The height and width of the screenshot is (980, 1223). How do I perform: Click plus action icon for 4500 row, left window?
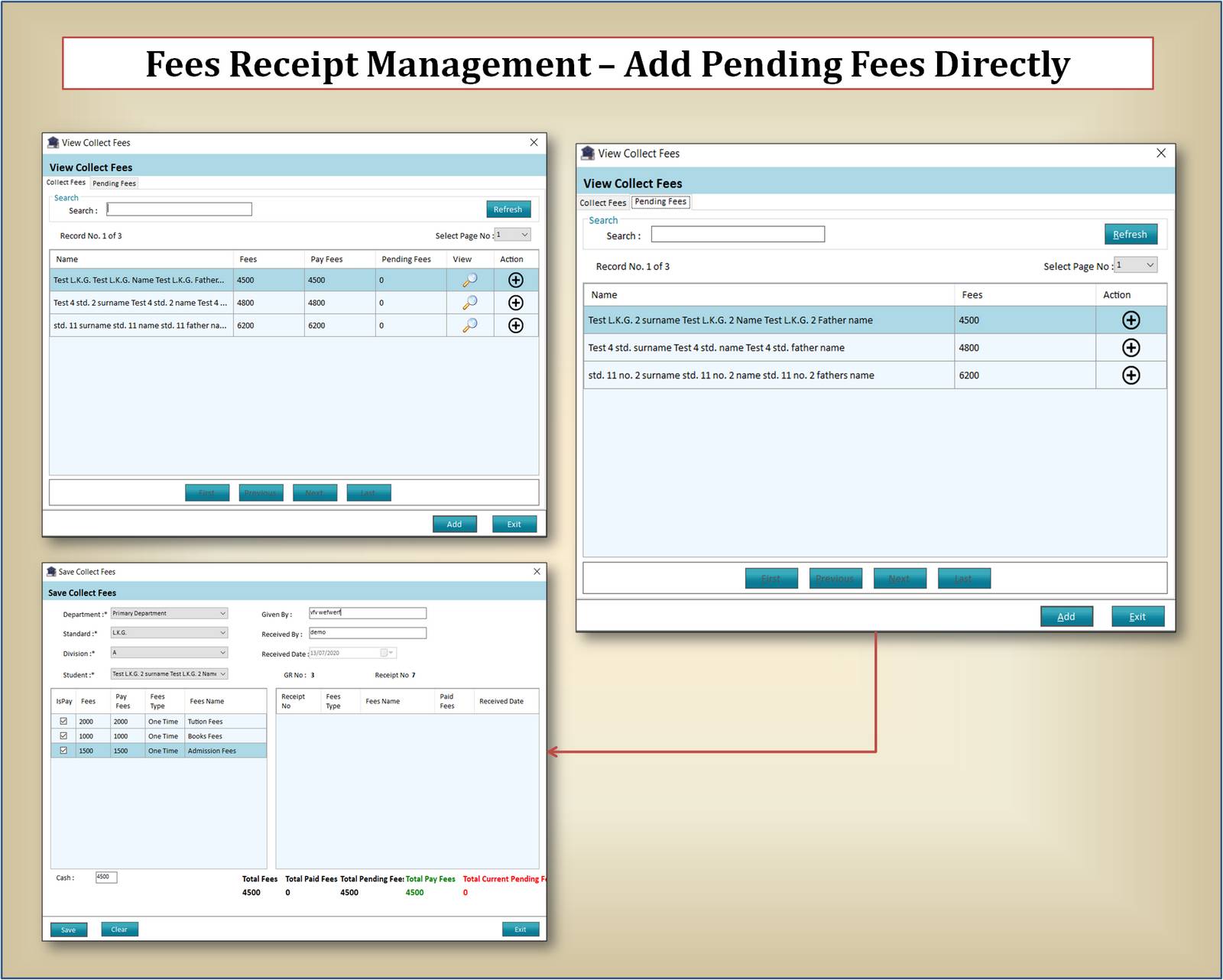click(x=516, y=280)
